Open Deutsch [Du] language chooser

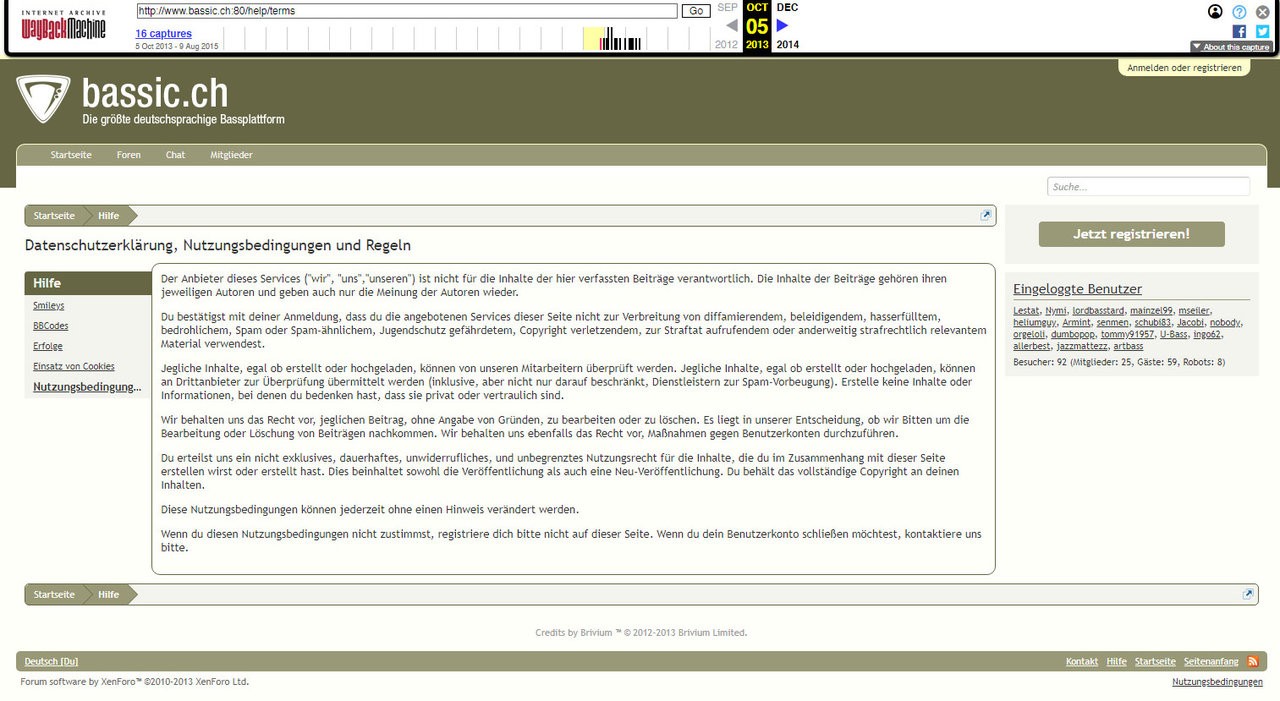(x=51, y=661)
